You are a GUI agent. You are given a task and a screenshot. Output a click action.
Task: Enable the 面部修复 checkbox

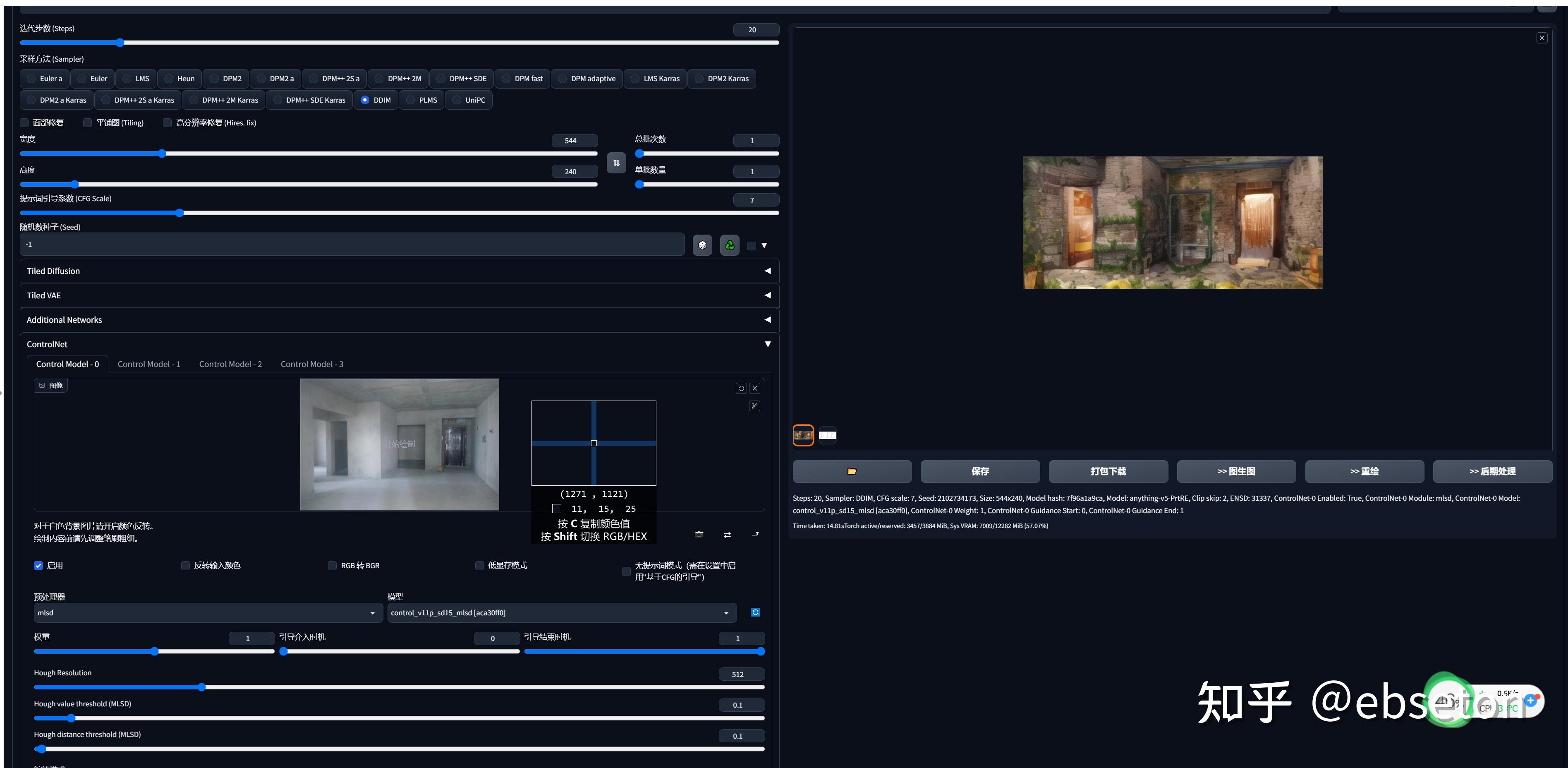tap(25, 122)
